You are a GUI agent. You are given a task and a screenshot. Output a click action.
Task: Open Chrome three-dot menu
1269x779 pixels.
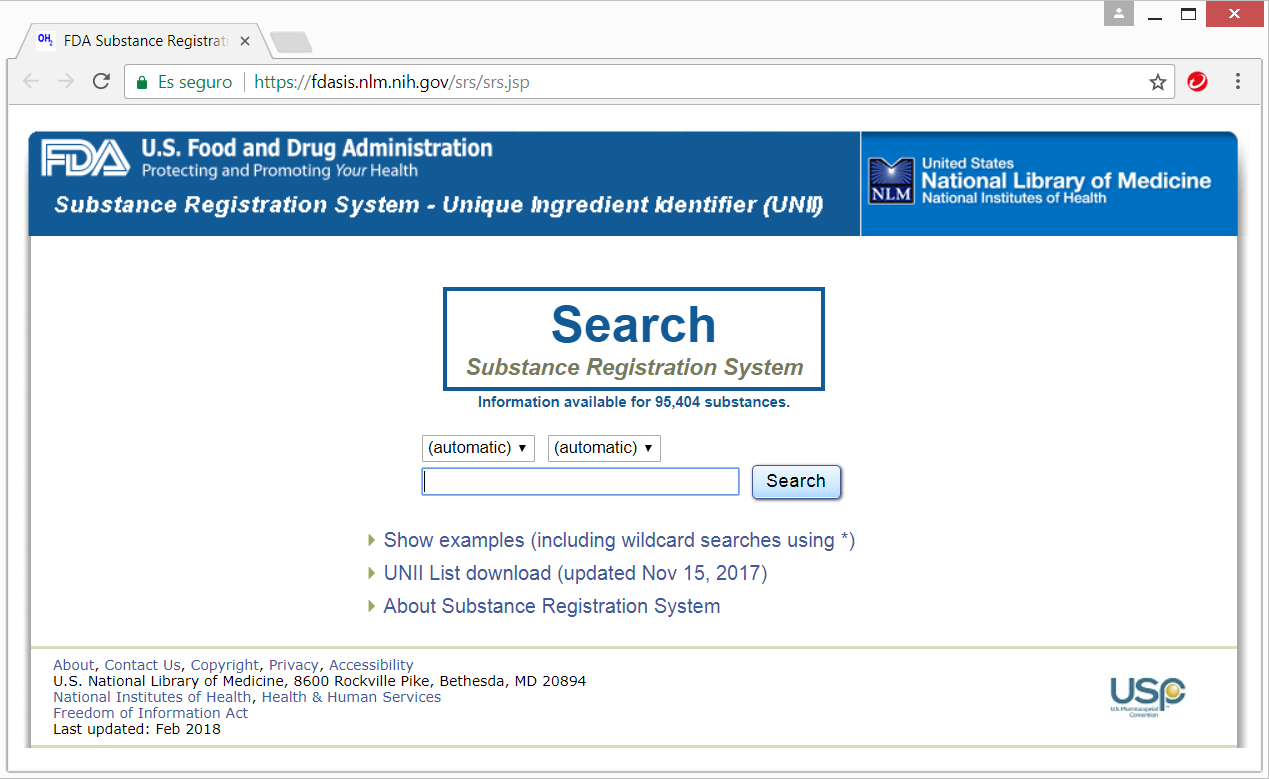coord(1238,82)
